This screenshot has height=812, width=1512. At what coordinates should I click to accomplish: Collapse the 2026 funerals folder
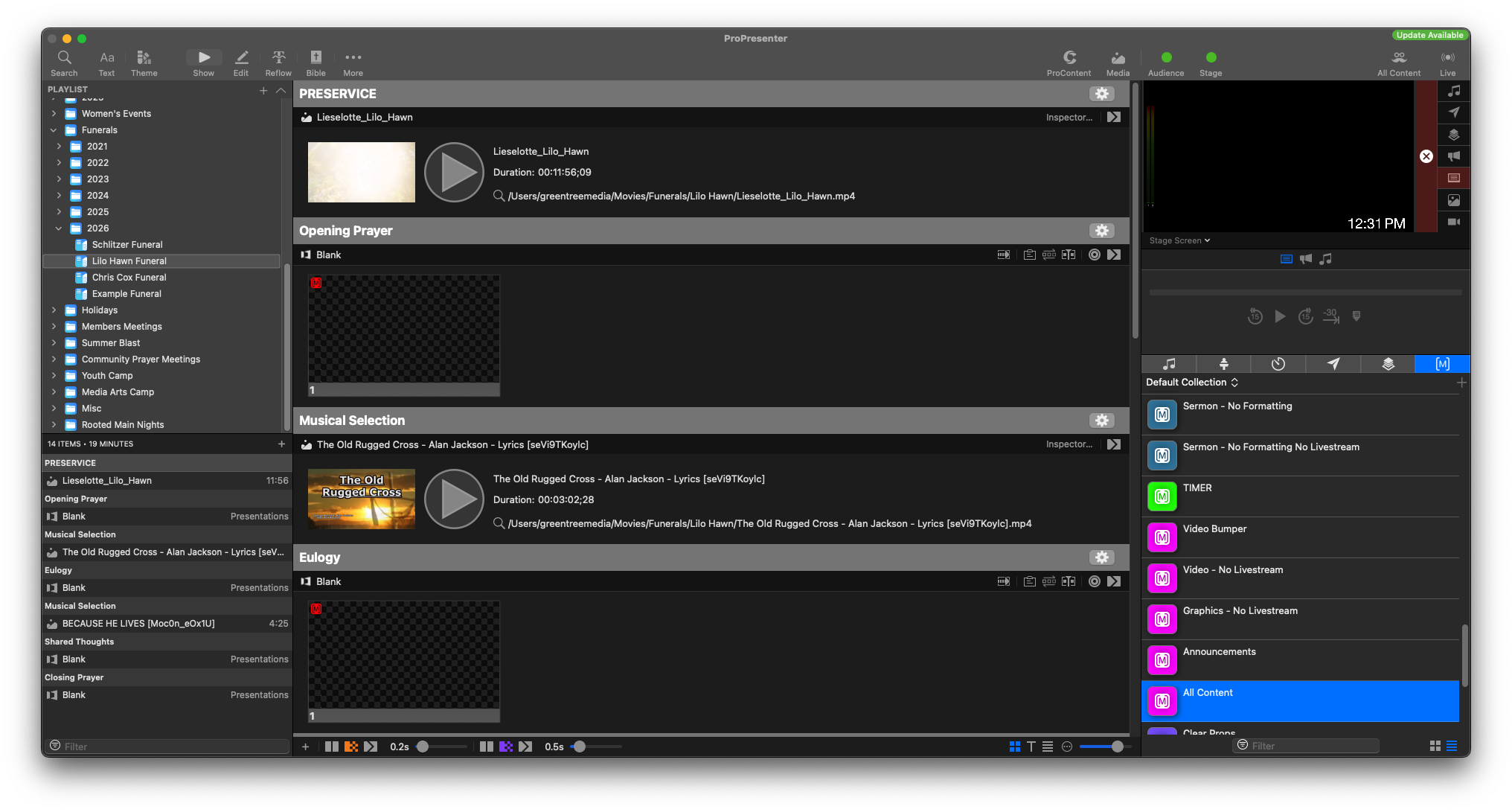coord(60,228)
